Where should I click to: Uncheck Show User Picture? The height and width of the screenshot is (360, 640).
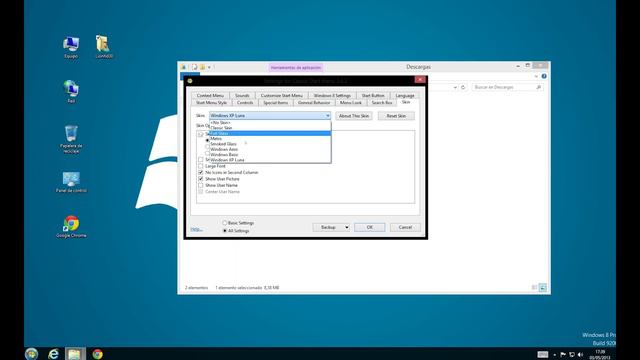[x=200, y=179]
